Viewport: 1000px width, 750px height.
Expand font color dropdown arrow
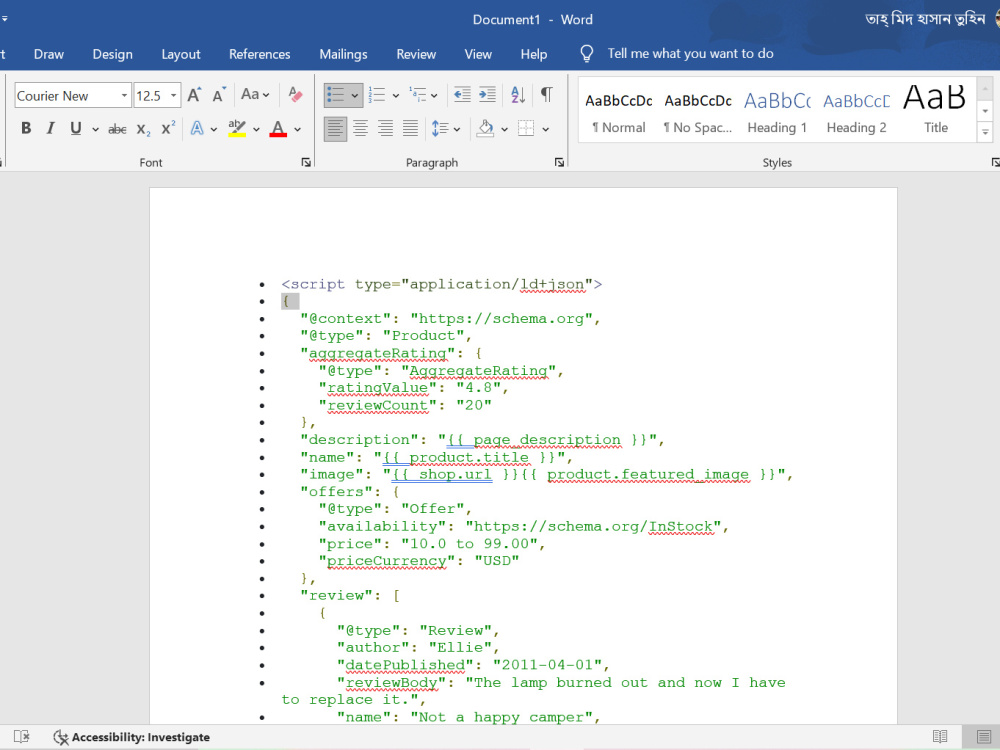pyautogui.click(x=298, y=129)
